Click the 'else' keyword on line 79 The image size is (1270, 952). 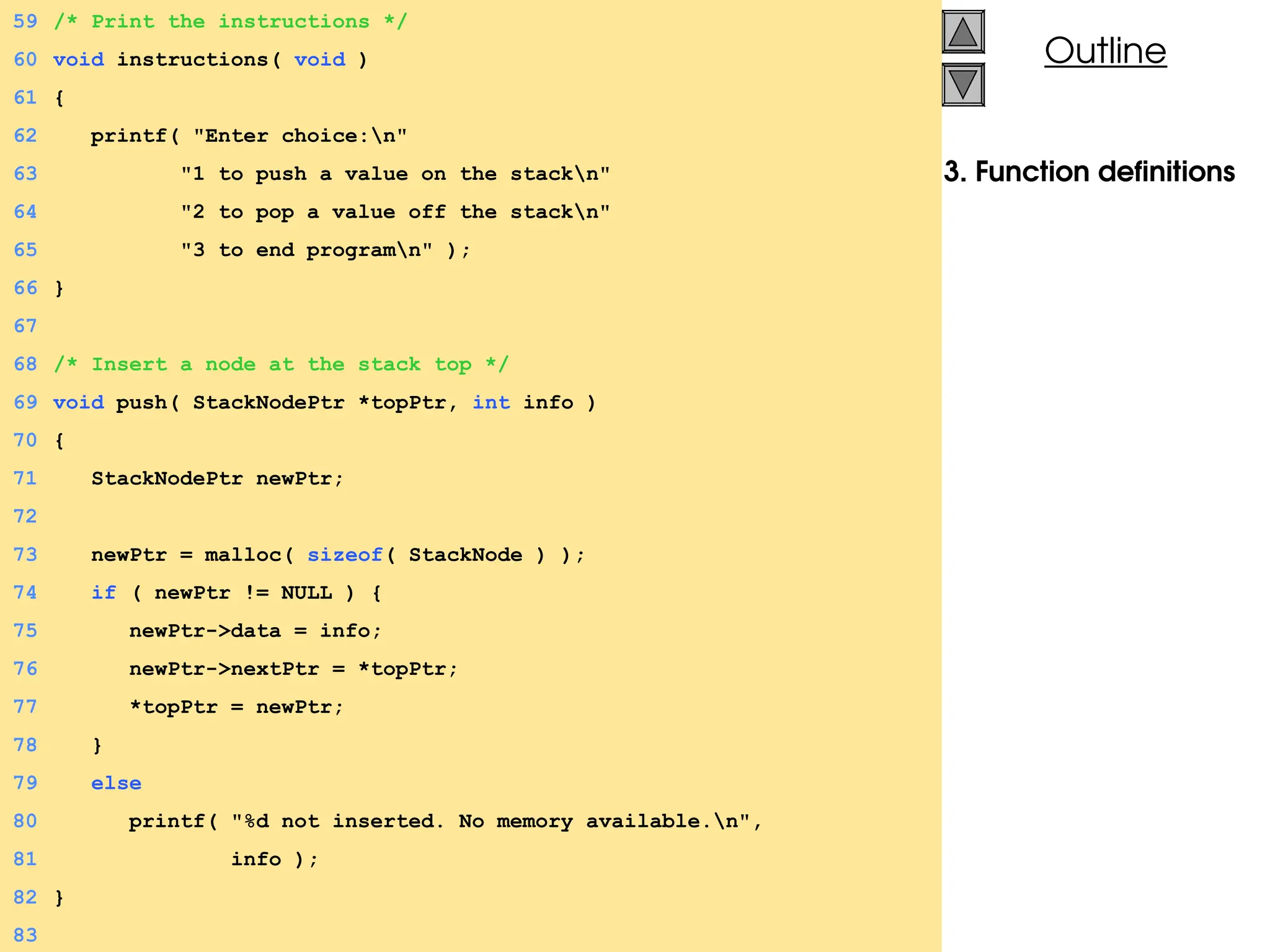click(116, 783)
